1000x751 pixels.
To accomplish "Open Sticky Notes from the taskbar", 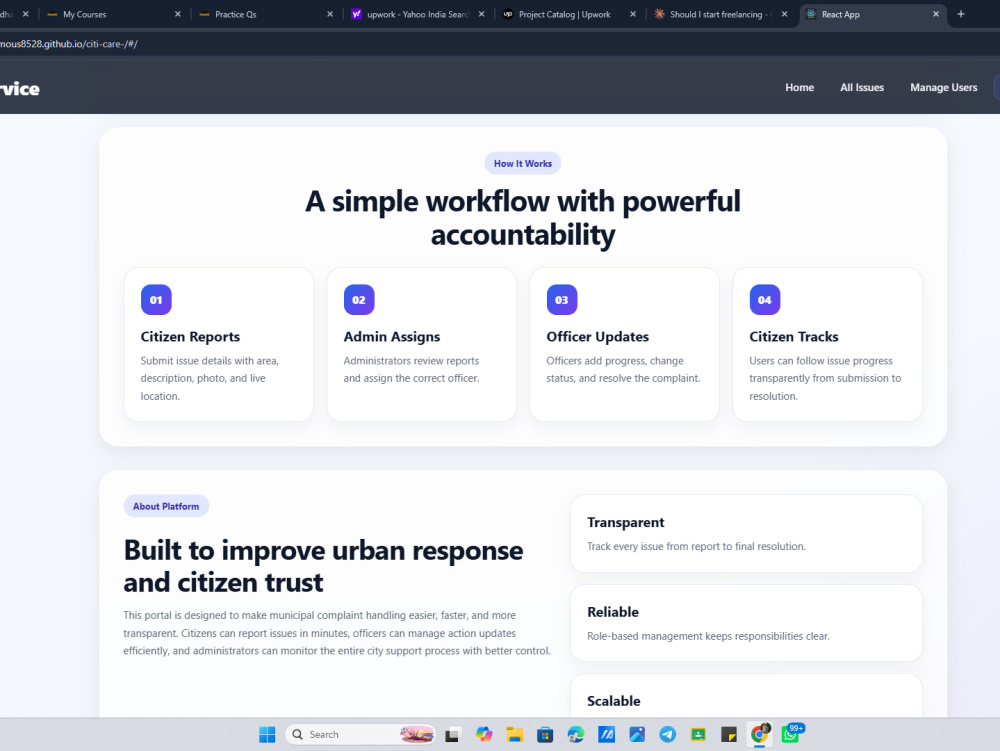I will point(729,734).
